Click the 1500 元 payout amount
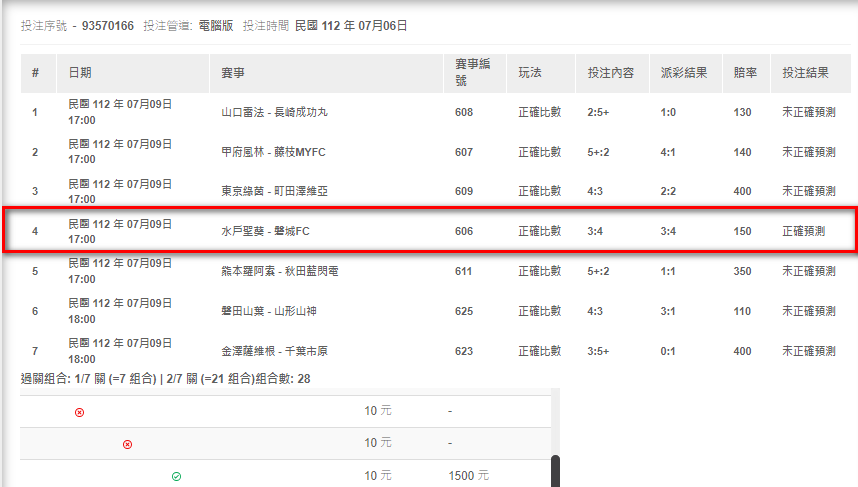 (x=469, y=476)
